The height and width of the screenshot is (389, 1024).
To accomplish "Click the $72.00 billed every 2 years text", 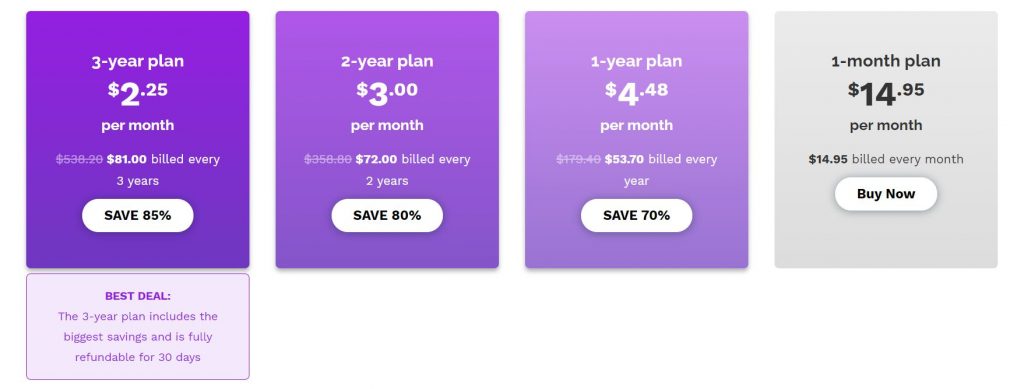I will click(412, 170).
